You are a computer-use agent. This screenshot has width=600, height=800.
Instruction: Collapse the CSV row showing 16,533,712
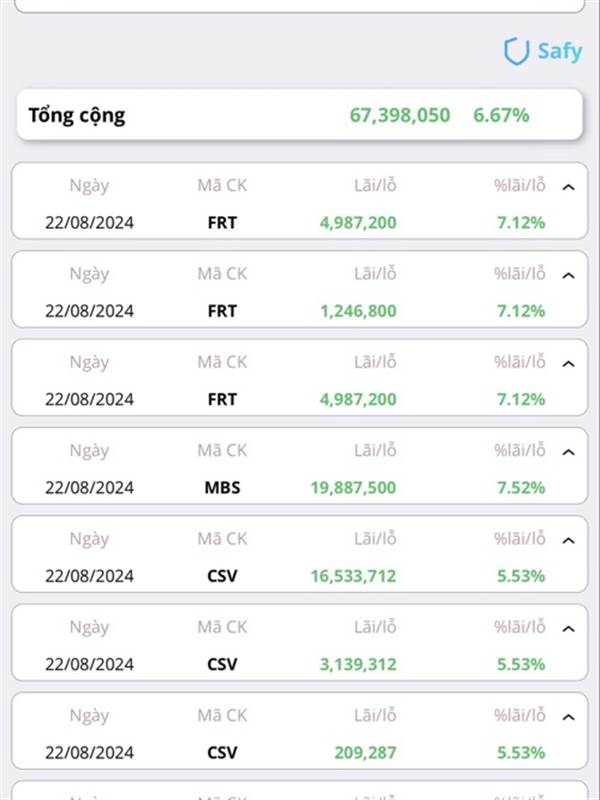(x=569, y=540)
